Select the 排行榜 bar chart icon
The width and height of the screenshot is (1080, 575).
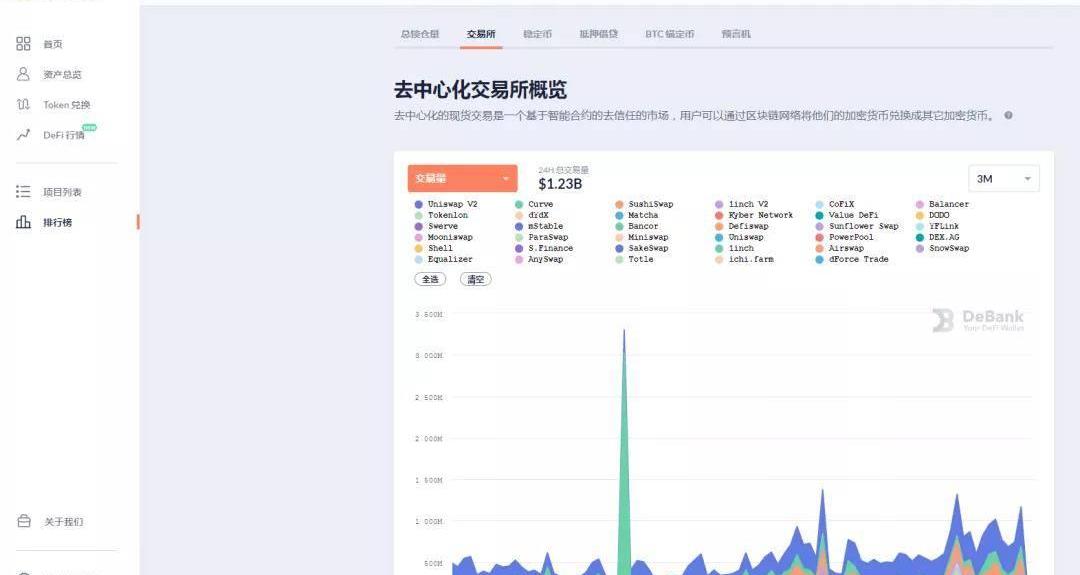(23, 222)
